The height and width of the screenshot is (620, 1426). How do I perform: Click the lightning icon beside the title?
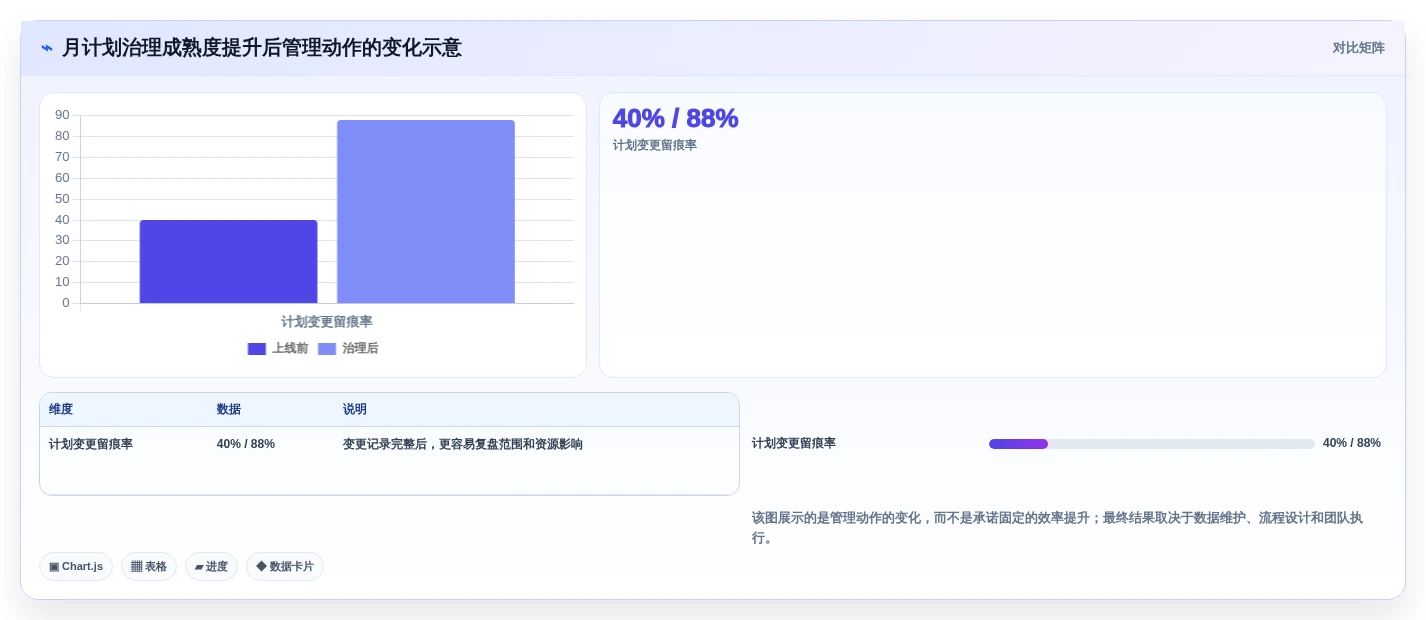click(x=47, y=48)
